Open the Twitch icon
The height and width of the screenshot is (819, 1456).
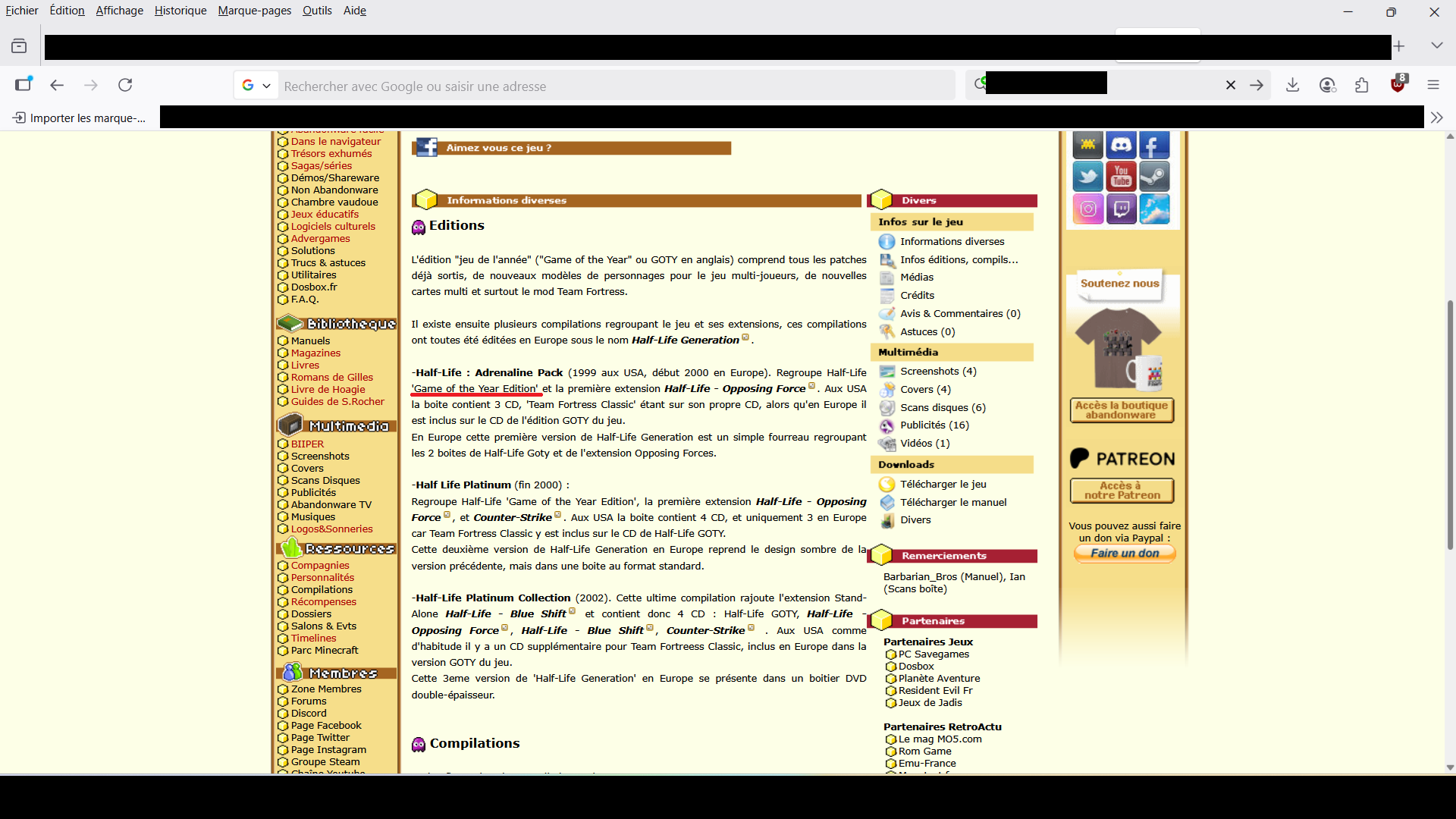coord(1121,209)
